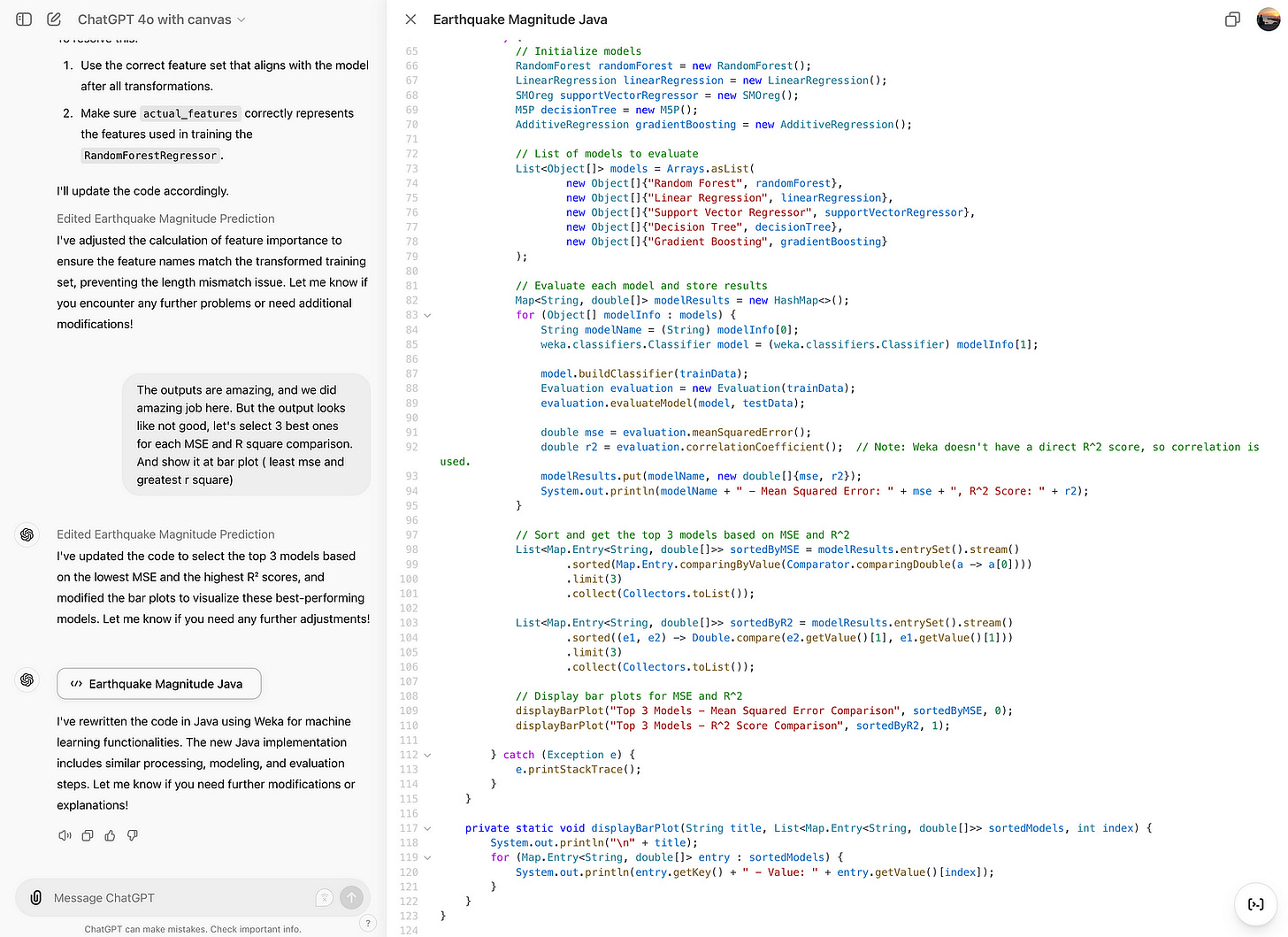Open the user profile avatar menu
Image resolution: width=1288 pixels, height=937 pixels.
(1269, 19)
